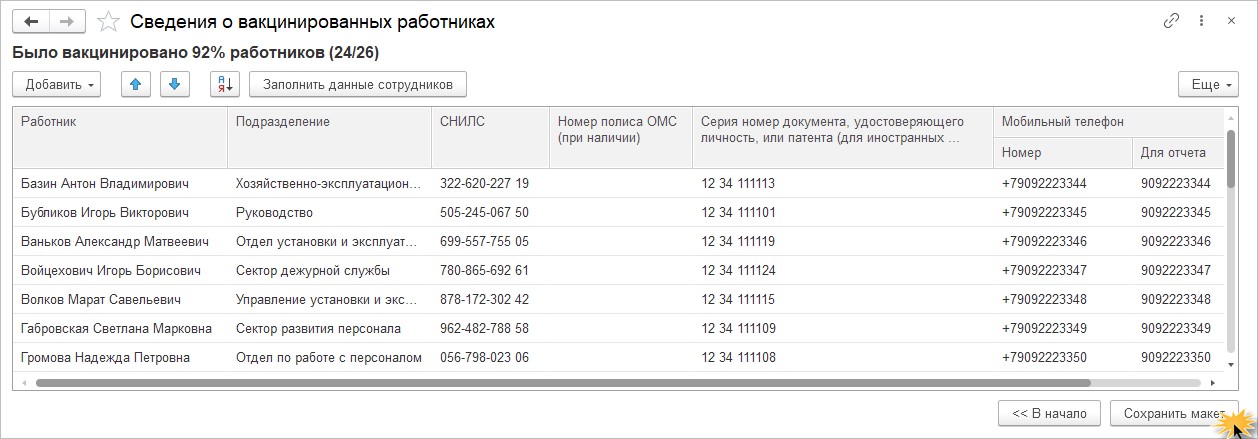Viewport: 1258px width, 439px height.
Task: Sort the list with the А-Я icon
Action: 225,84
